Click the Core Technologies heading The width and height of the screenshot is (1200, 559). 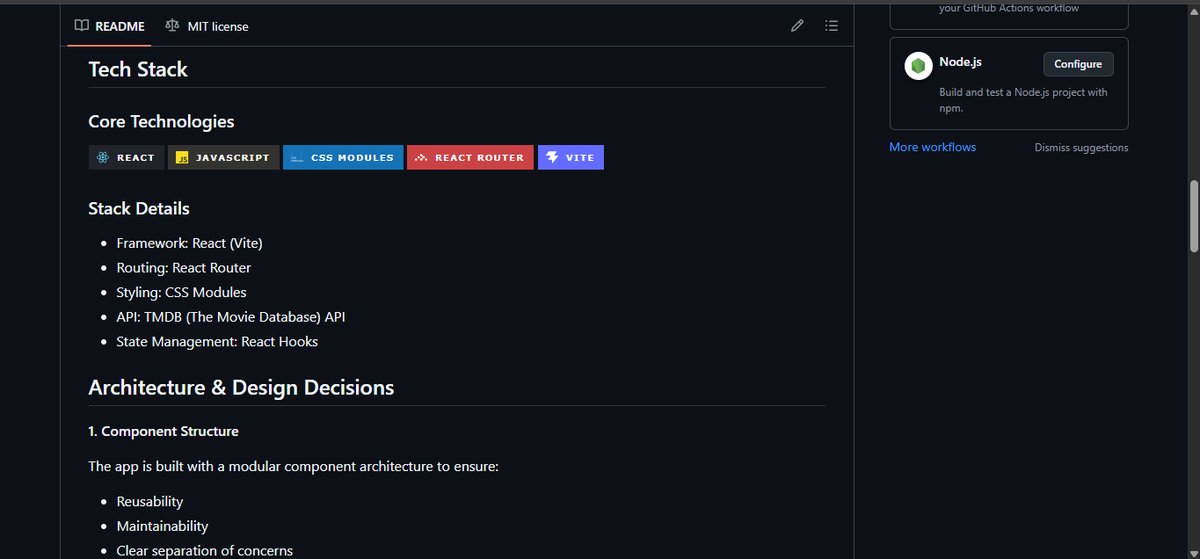(161, 121)
